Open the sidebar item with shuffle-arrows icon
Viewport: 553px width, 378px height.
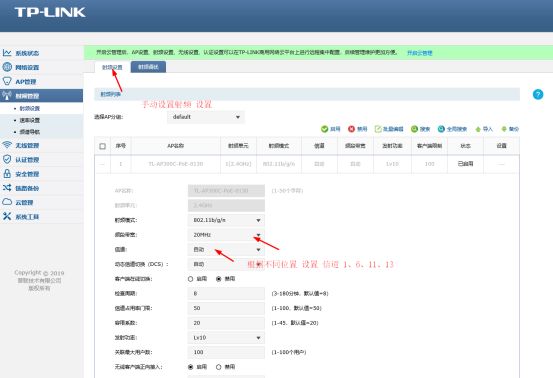[x=7, y=188]
